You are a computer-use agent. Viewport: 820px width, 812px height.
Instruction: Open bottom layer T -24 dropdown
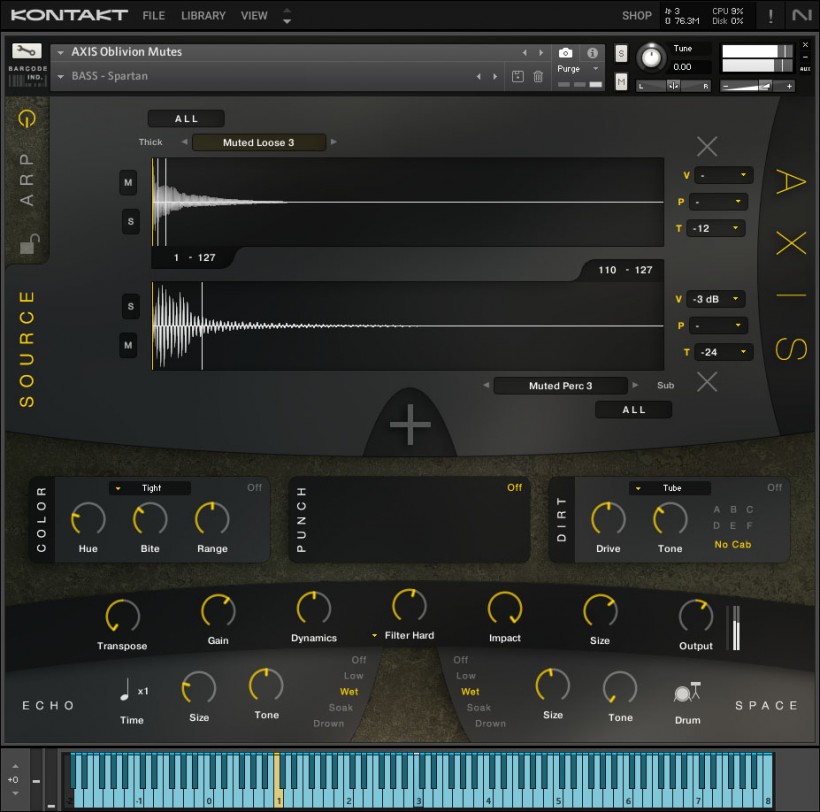pos(724,352)
